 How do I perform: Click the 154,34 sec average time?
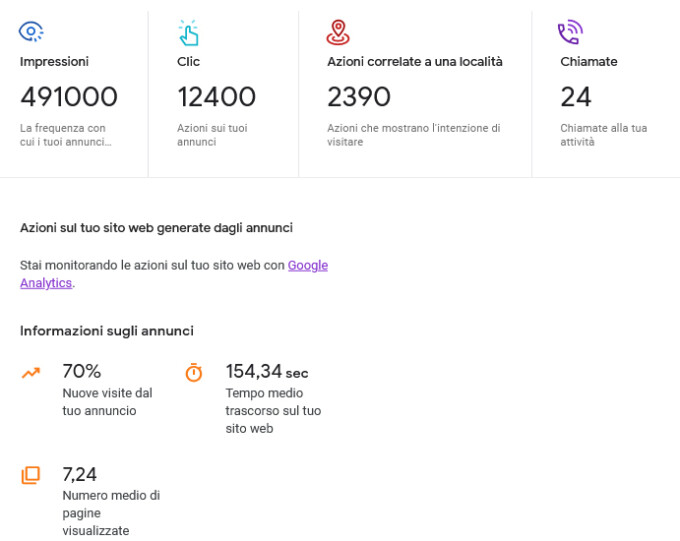click(x=267, y=372)
